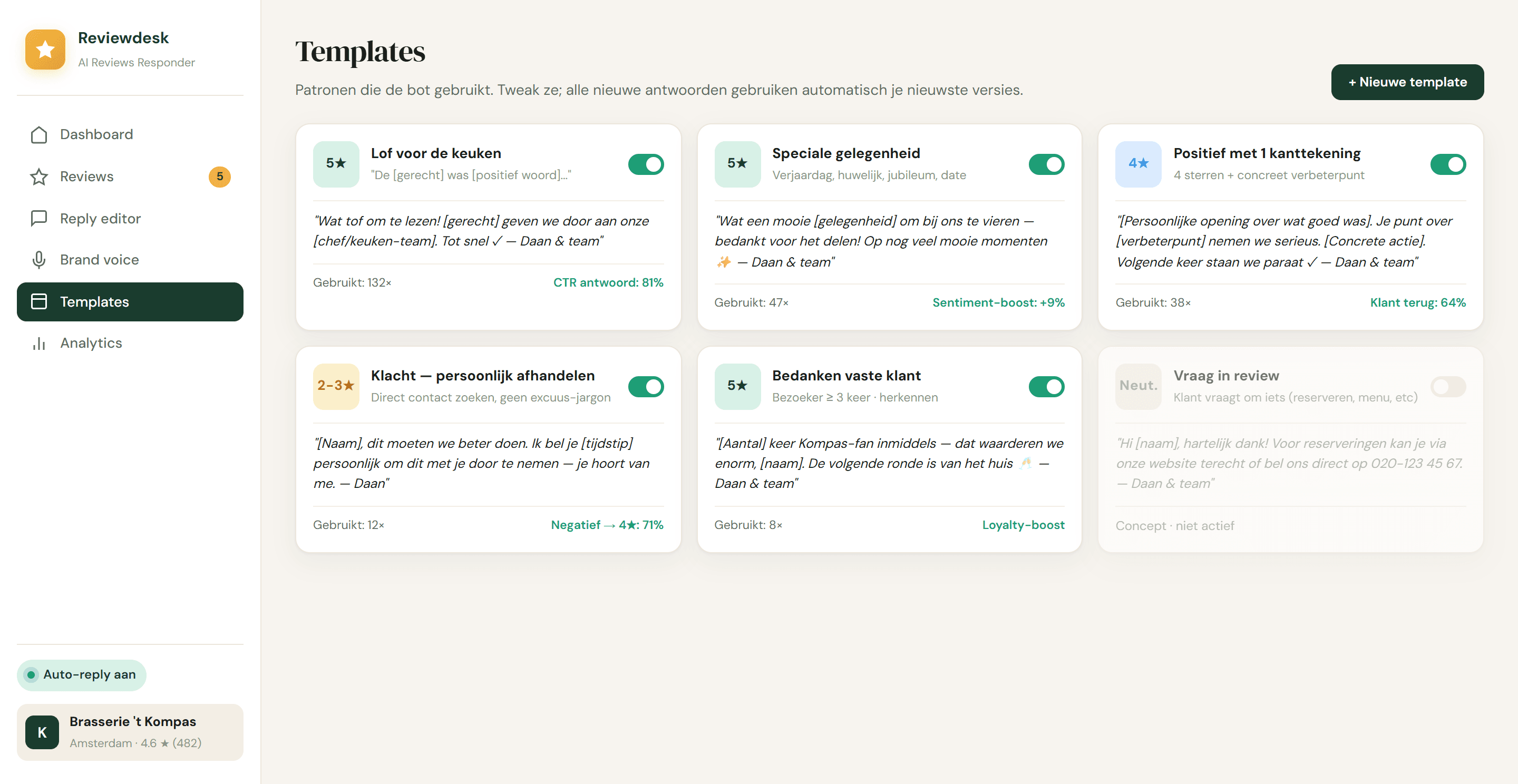Image resolution: width=1518 pixels, height=784 pixels.
Task: Click the Positief met 1 kanttekening title
Action: (1267, 154)
